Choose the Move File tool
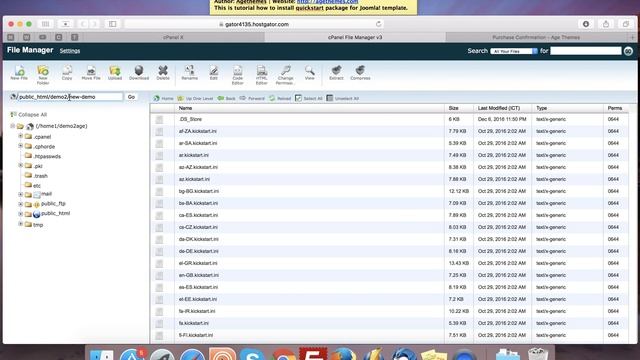Viewport: 640px width, 360px height. click(x=91, y=73)
